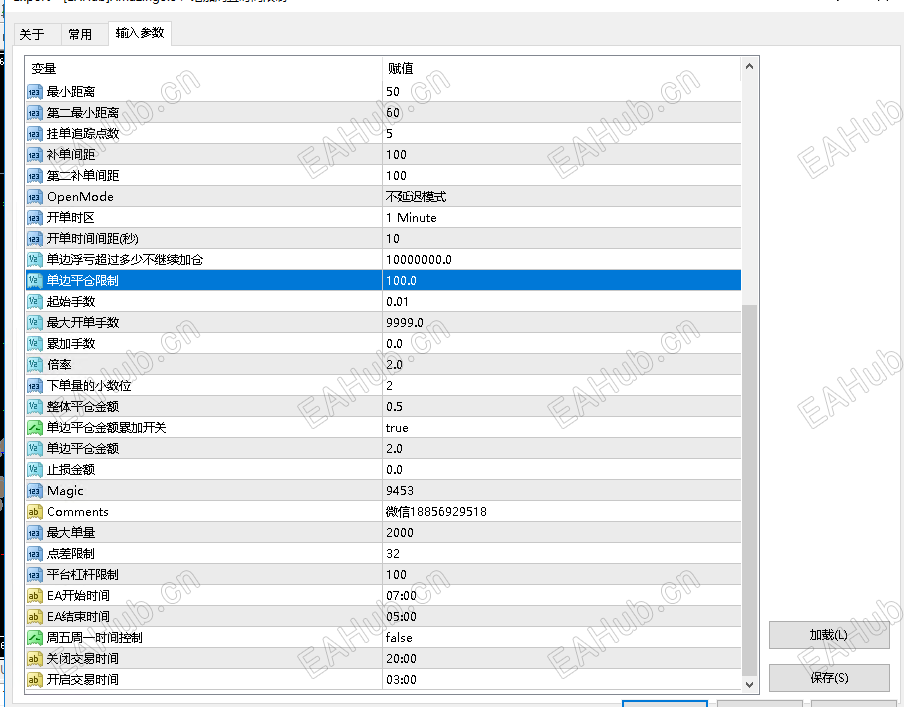Switch to the 关于 tab
Image resolution: width=904 pixels, height=707 pixels.
32,34
